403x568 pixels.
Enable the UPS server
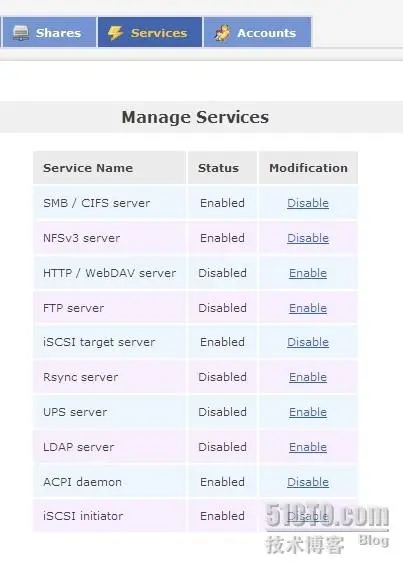pos(308,412)
